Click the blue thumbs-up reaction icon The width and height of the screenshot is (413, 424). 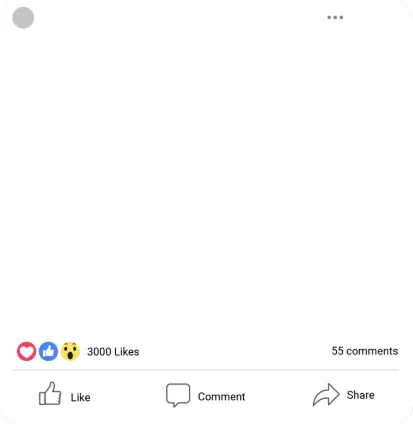pos(48,351)
